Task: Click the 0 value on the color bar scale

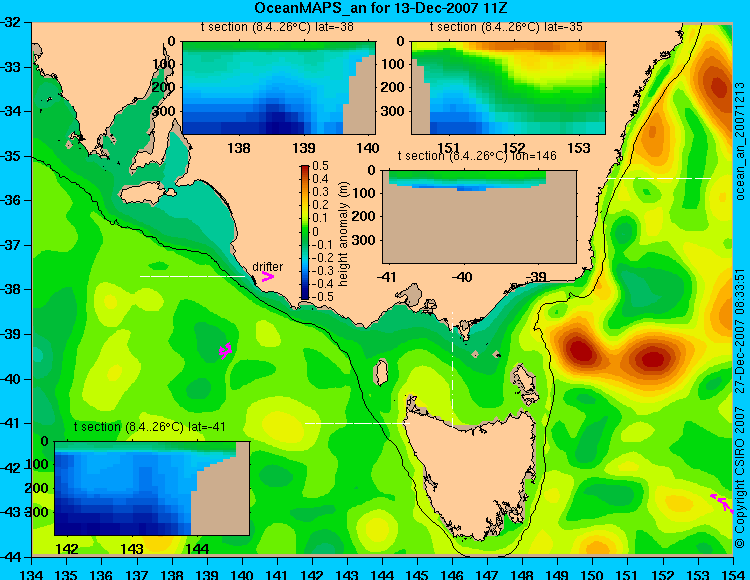Action: point(315,231)
